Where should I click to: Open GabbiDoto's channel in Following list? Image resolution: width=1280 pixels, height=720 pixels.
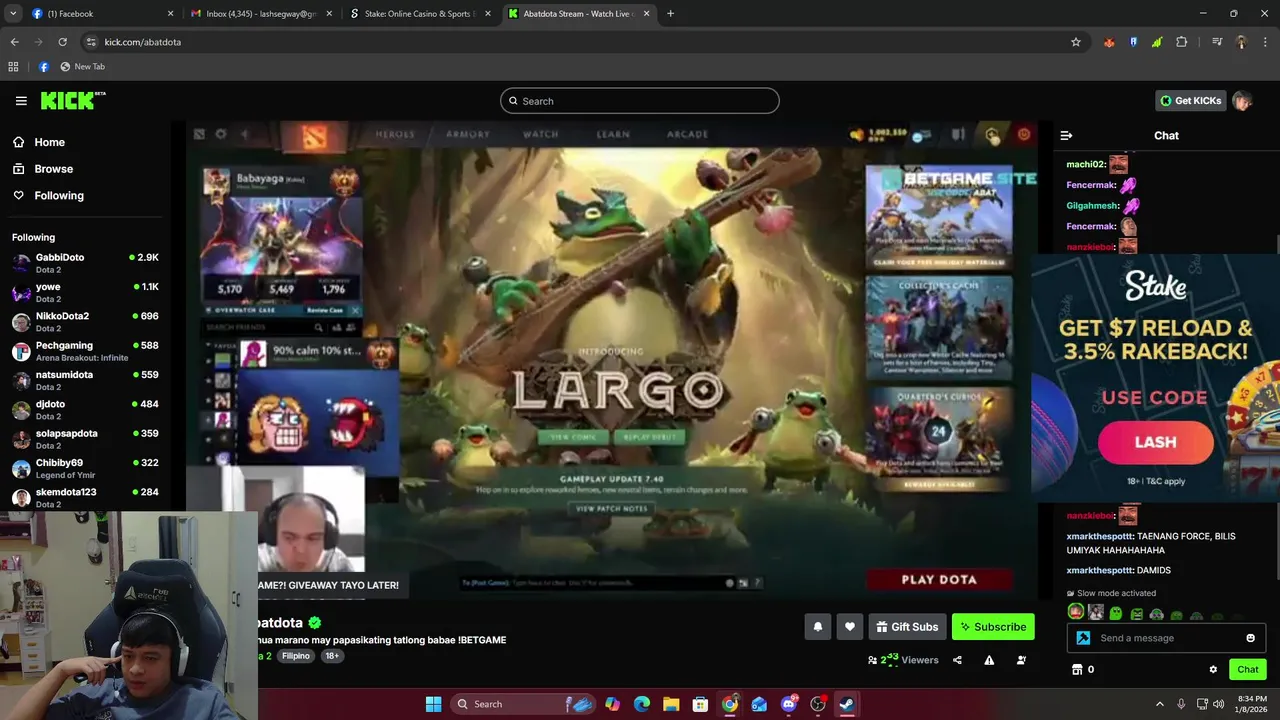tap(85, 263)
